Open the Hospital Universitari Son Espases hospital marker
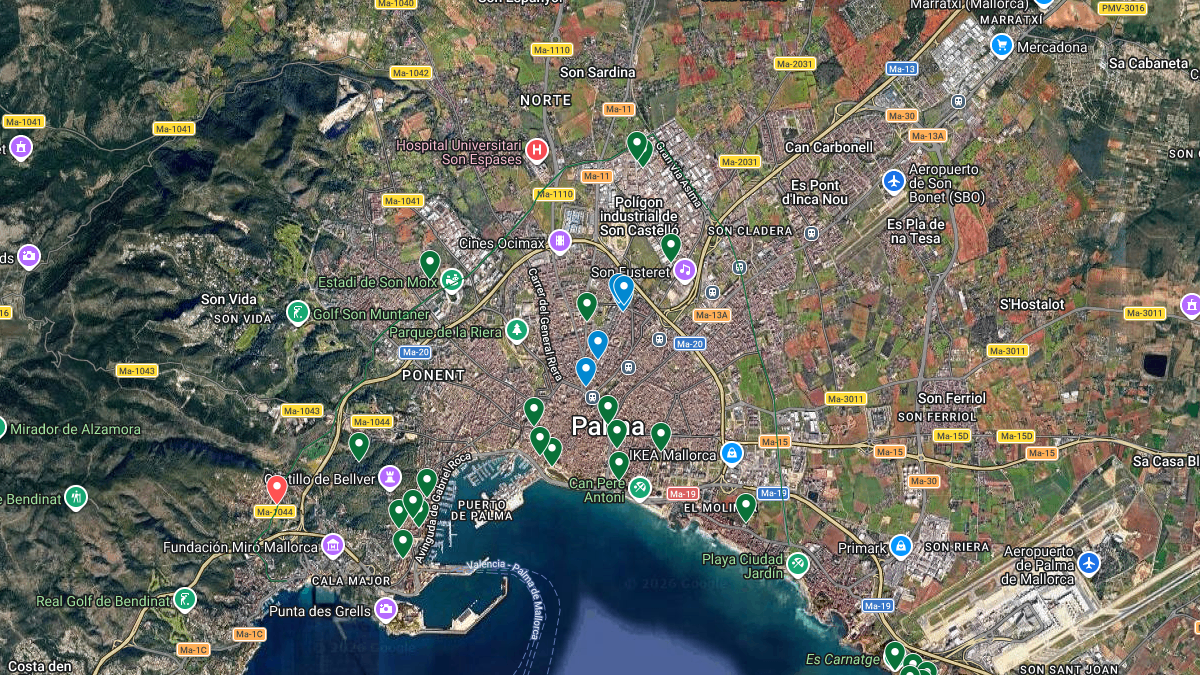This screenshot has width=1200, height=675. point(537,151)
